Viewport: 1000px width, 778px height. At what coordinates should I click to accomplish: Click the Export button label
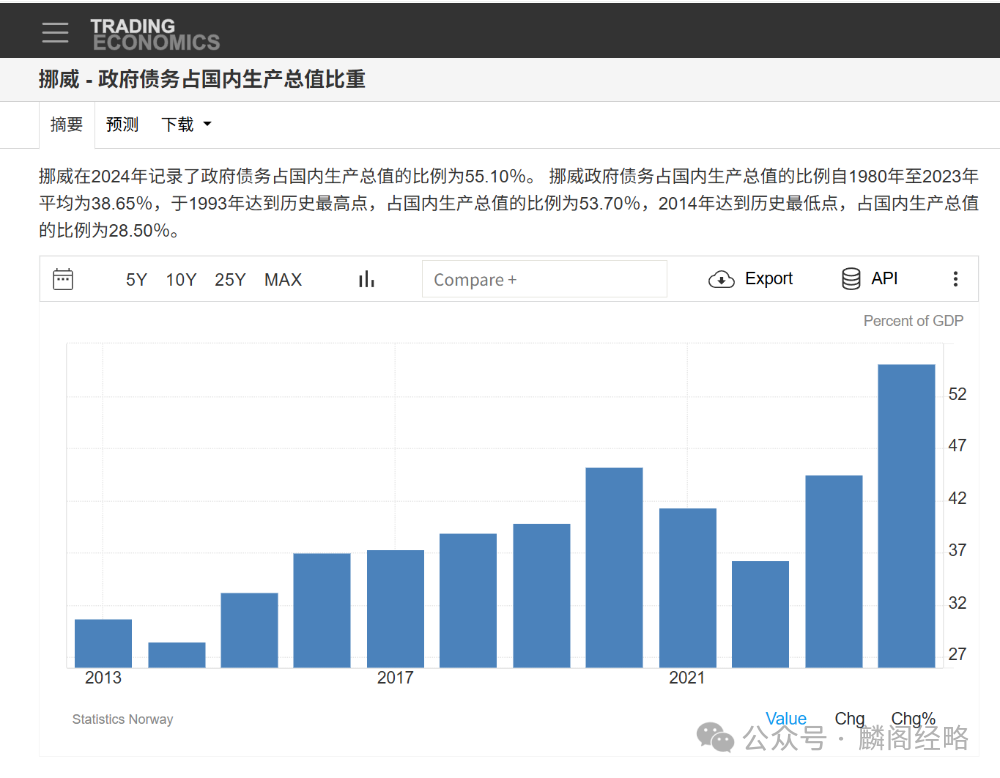coord(768,279)
